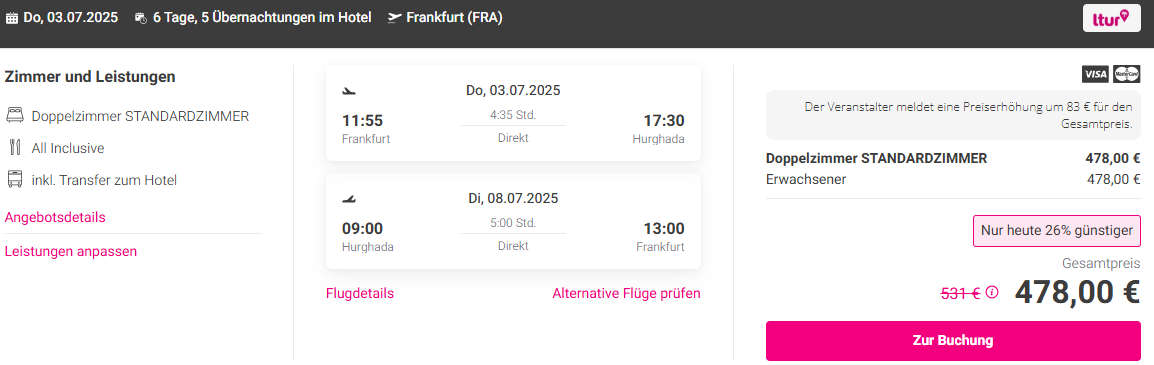Select the return flight card Hurghada to Frankfurt
Screen dimensions: 1154x365
pyautogui.click(x=513, y=222)
